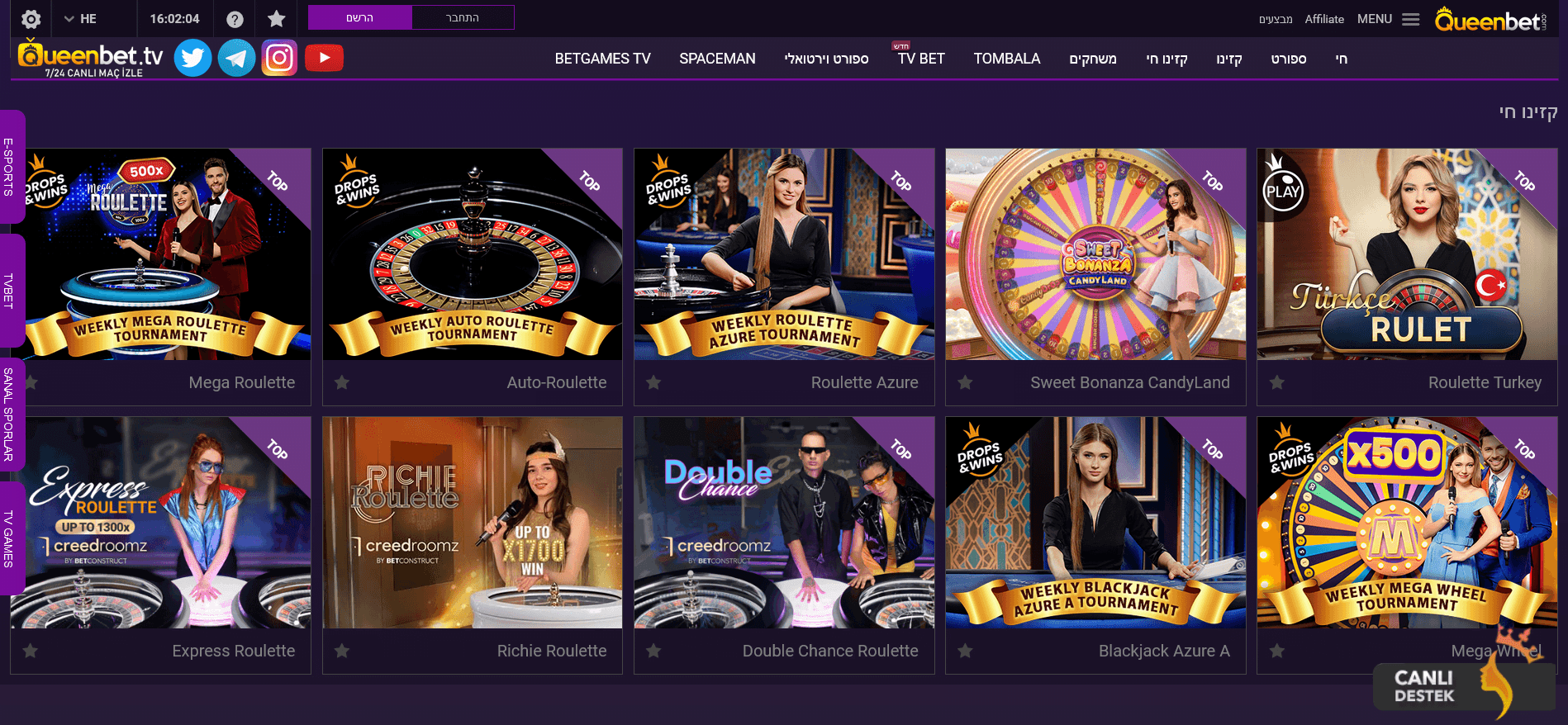Image resolution: width=1568 pixels, height=725 pixels.
Task: Expand the HE language dropdown
Action: 80,19
